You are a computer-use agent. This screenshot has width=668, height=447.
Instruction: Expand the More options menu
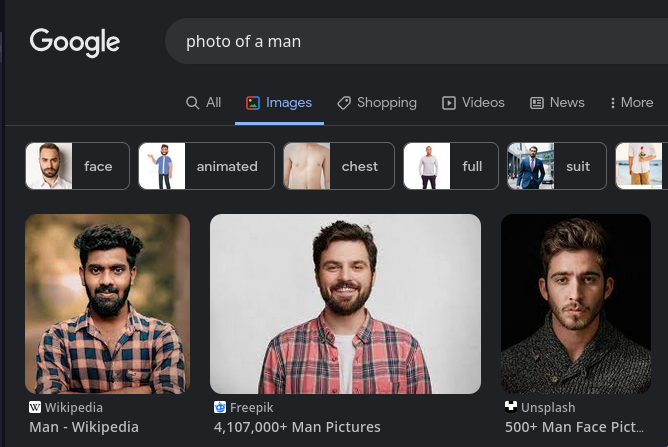pos(631,103)
